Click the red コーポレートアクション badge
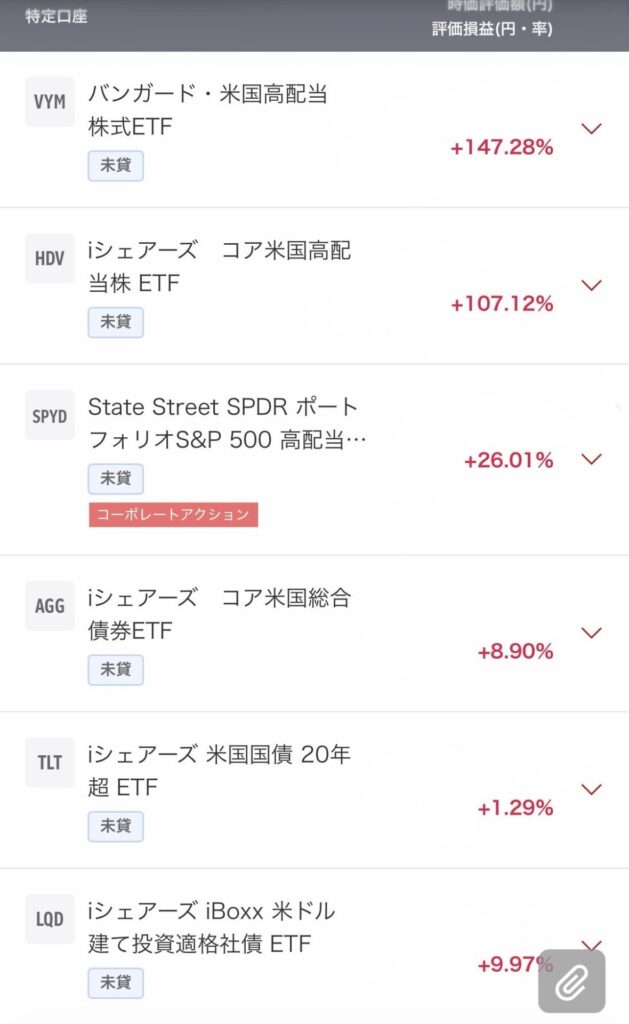 coord(173,515)
